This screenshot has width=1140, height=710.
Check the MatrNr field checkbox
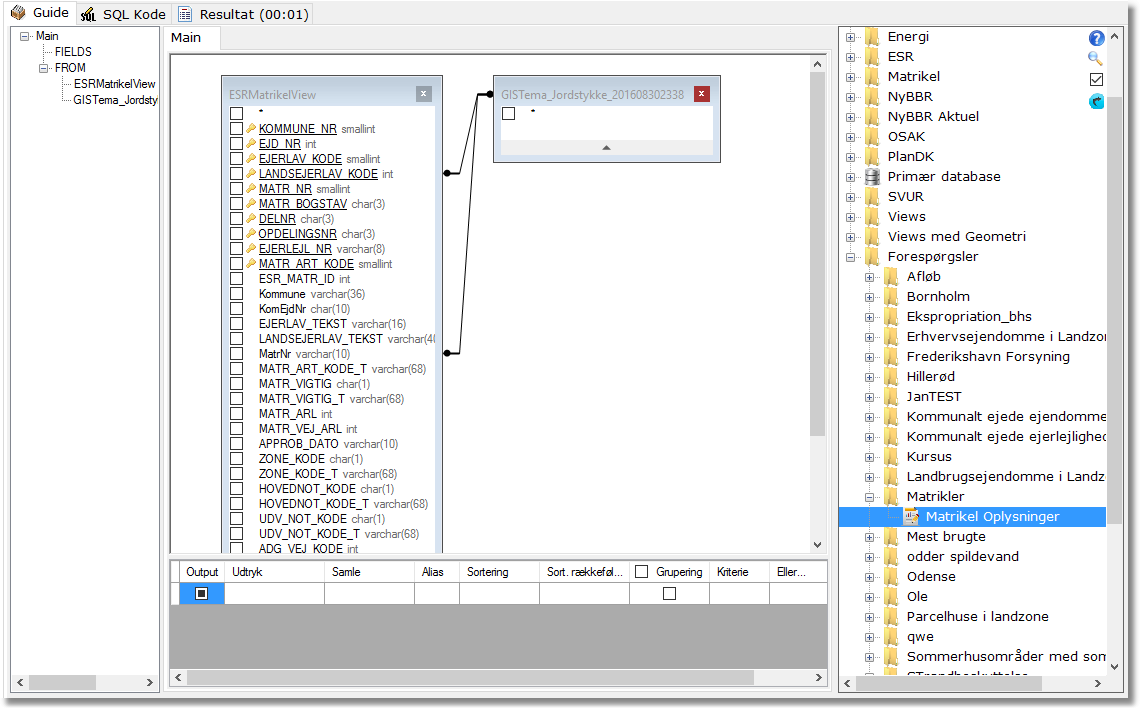click(x=236, y=354)
